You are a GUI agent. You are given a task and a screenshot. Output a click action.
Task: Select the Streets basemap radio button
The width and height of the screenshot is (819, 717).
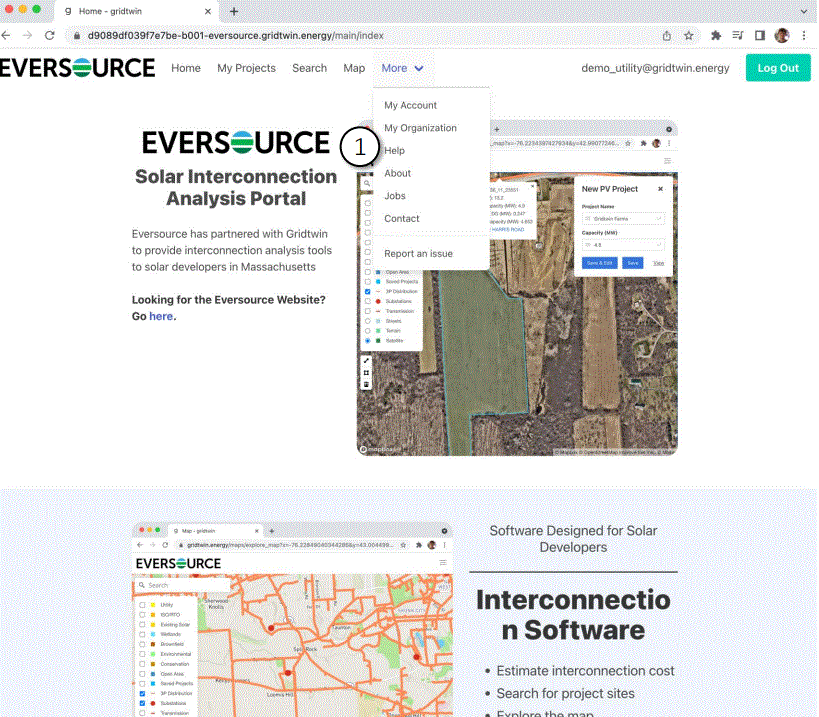click(366, 320)
